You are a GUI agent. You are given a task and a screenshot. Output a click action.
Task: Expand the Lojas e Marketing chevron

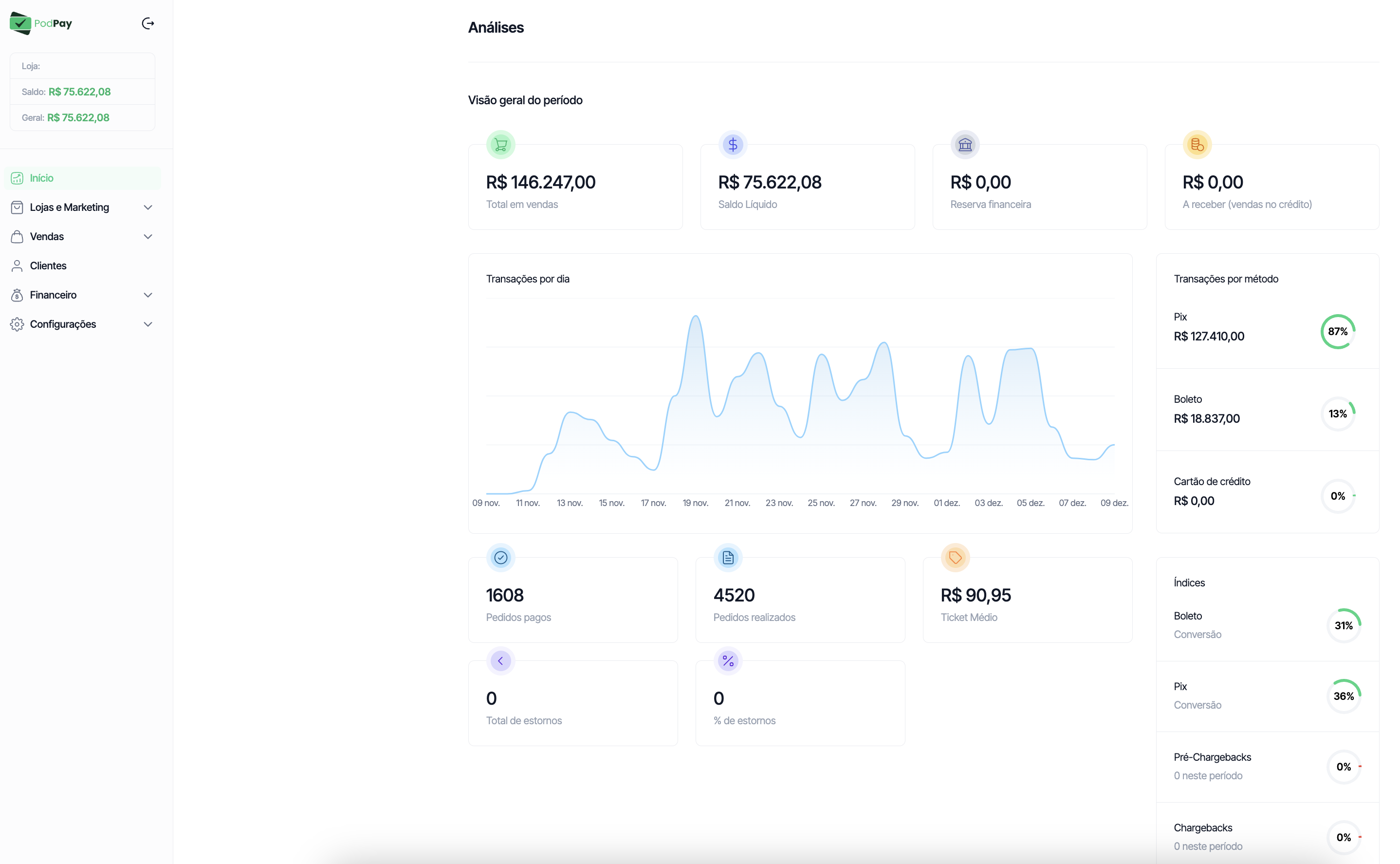pos(148,207)
